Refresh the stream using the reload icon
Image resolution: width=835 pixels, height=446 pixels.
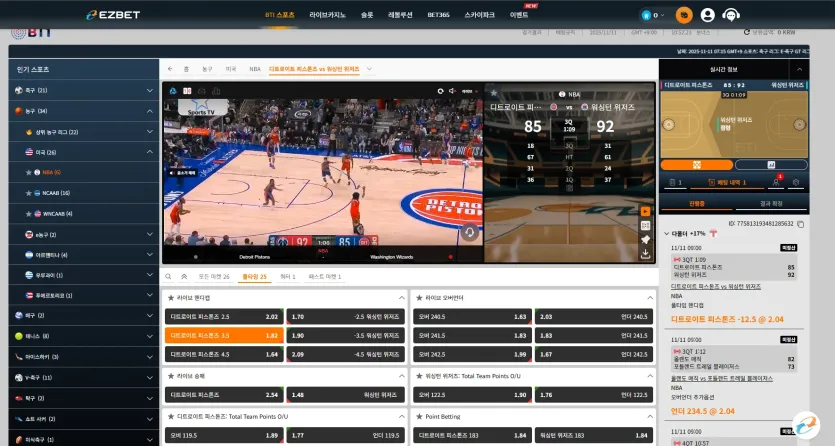(x=440, y=91)
